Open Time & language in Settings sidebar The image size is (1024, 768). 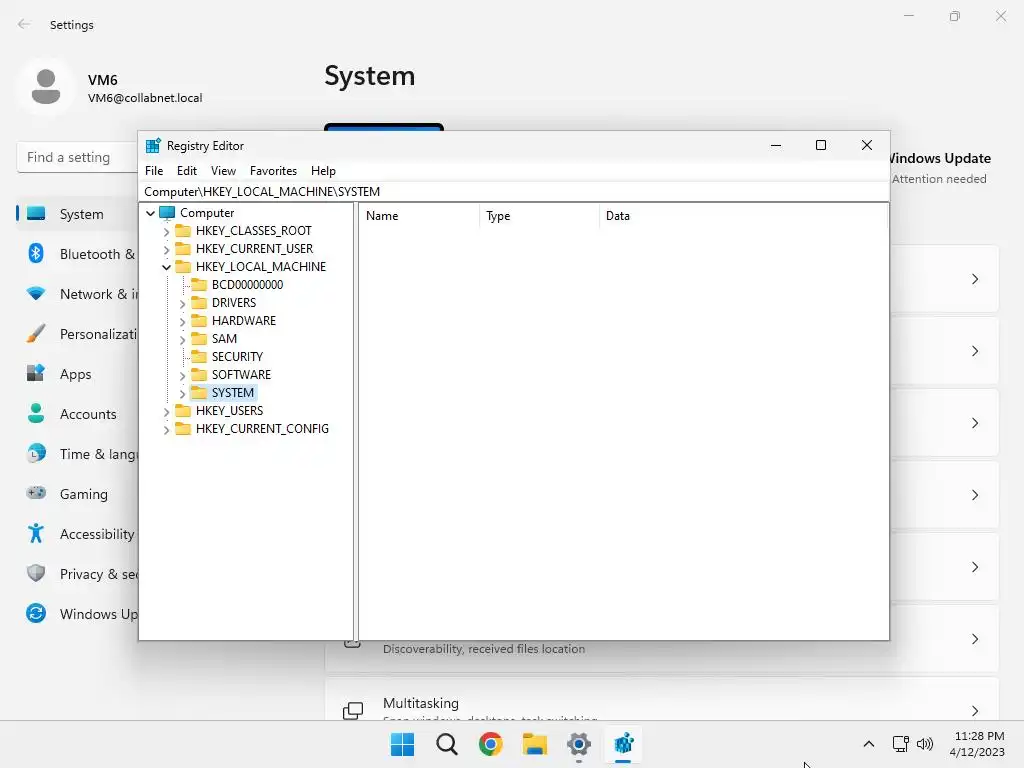(77, 454)
